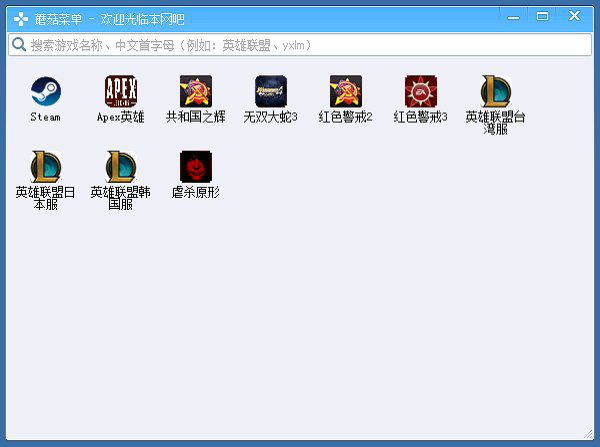The width and height of the screenshot is (600, 447).
Task: Launch Apex英雄 game icon
Action: [121, 91]
